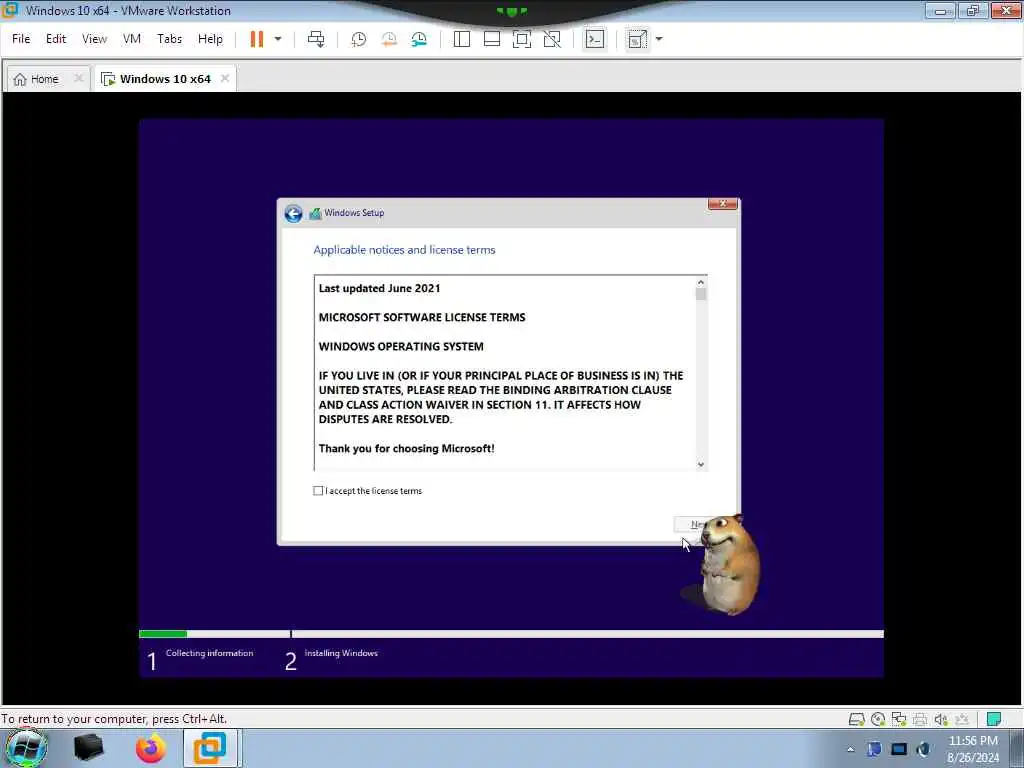Close the Windows 10 x64 tab

pos(225,78)
